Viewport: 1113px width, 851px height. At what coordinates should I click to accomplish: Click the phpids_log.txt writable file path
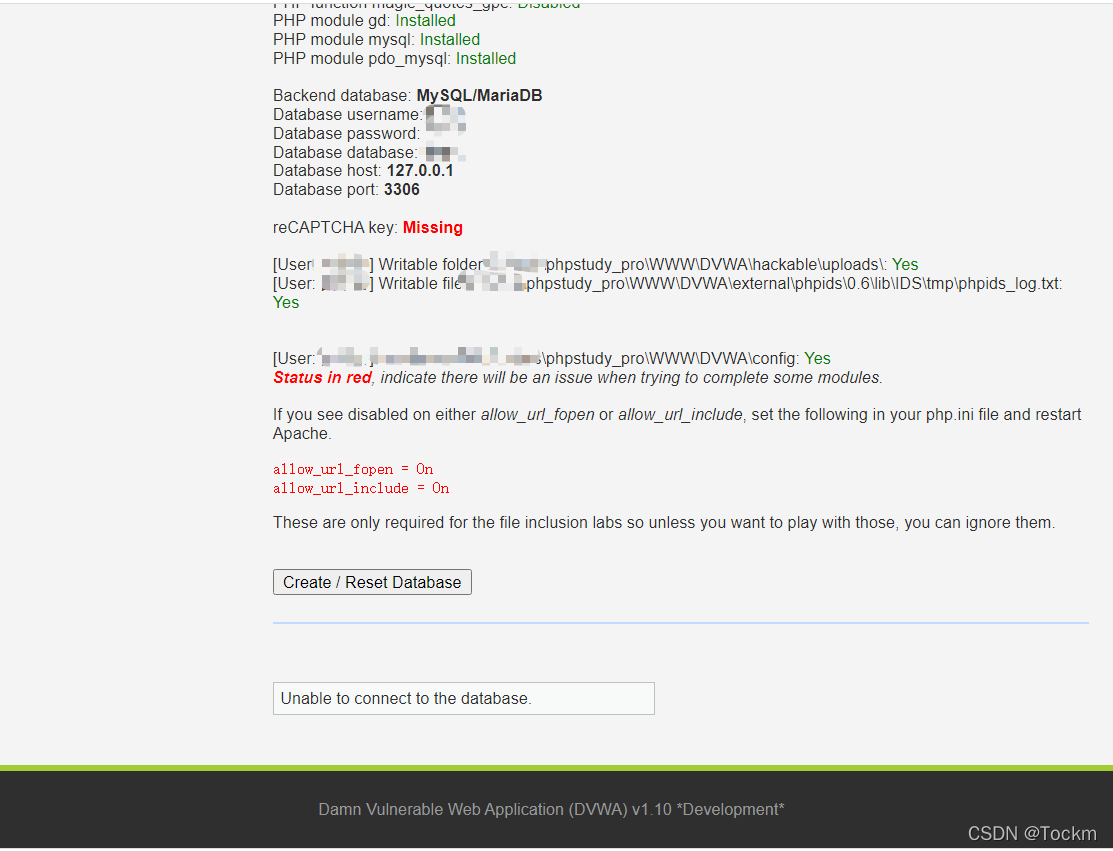click(x=794, y=283)
